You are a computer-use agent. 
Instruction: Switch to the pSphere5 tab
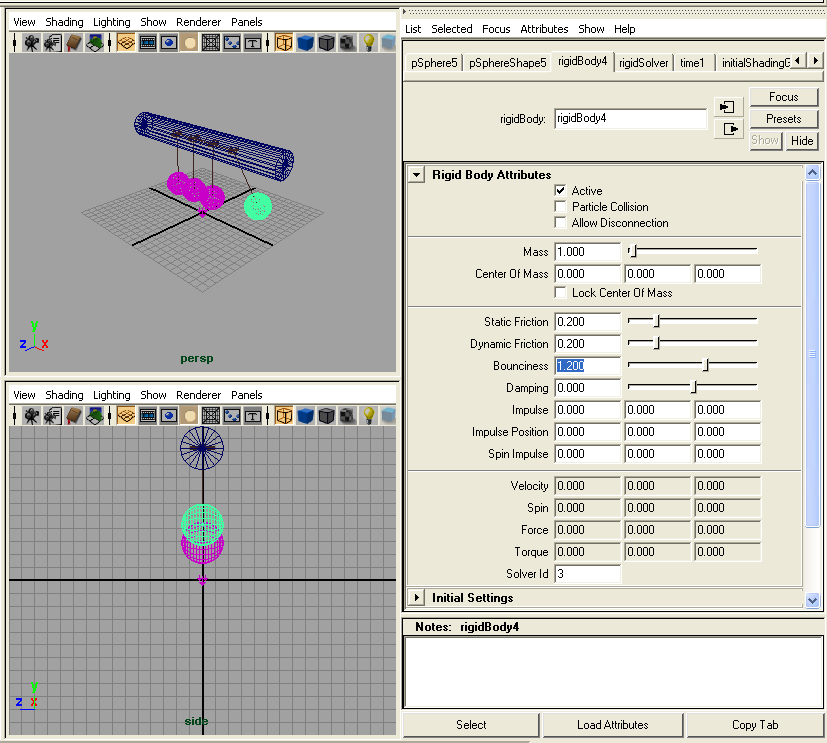(434, 63)
